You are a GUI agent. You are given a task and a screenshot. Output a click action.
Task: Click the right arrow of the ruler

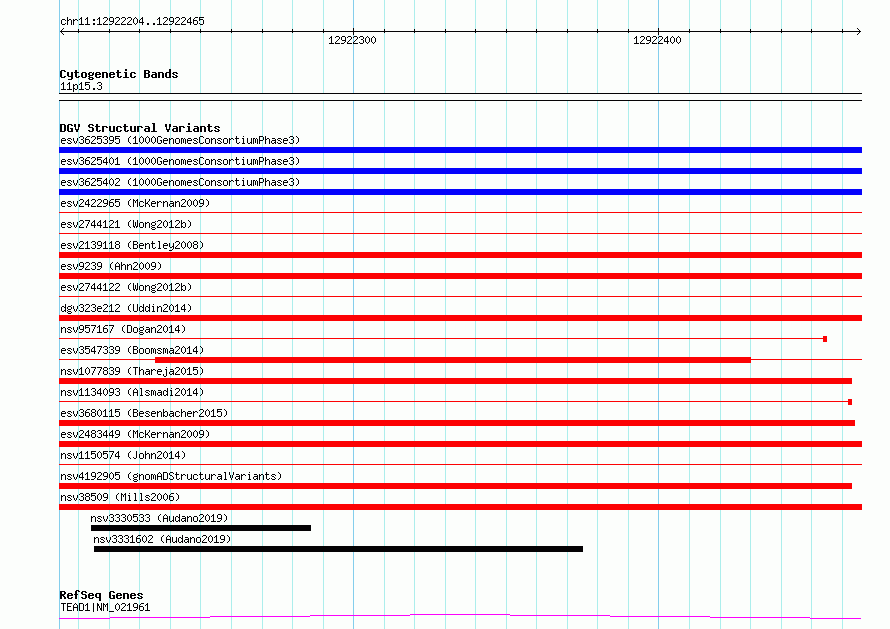click(x=859, y=31)
